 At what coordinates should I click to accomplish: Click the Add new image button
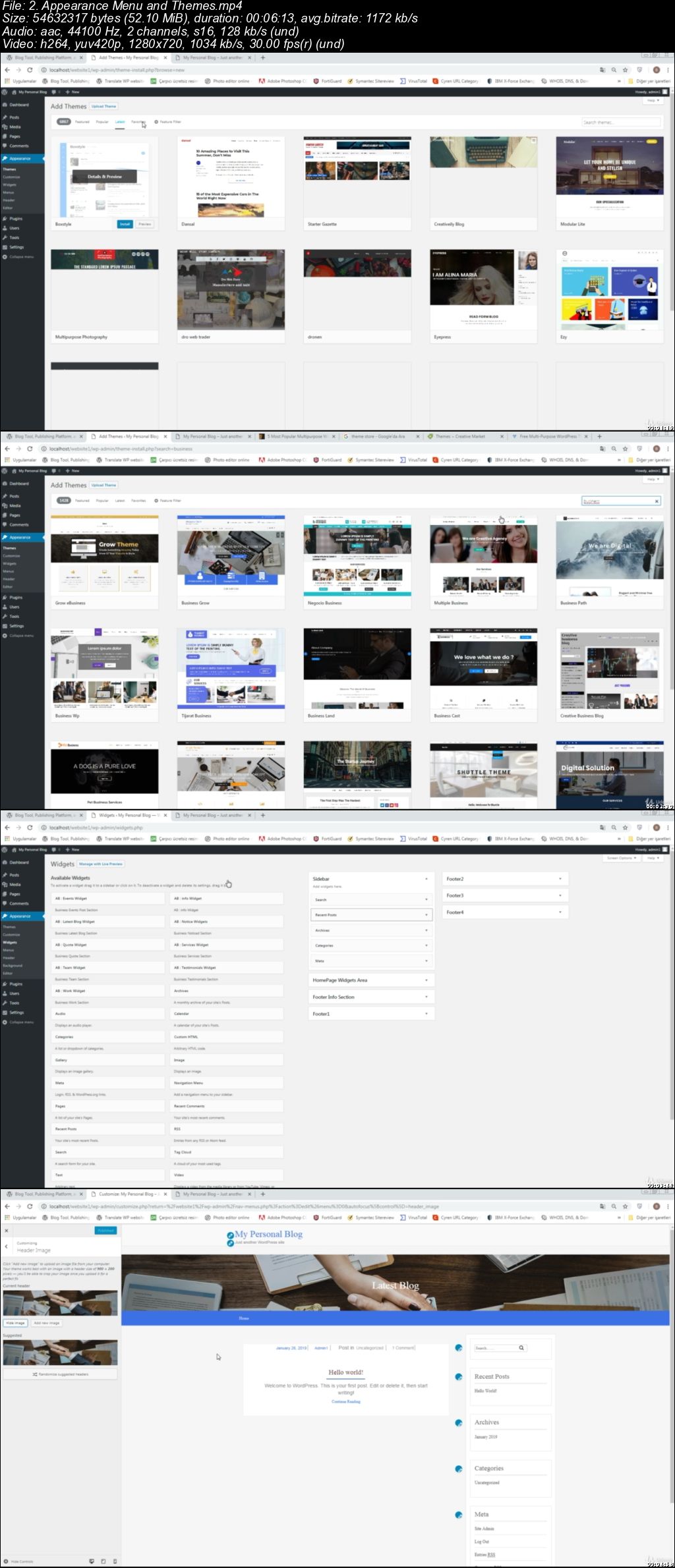pyautogui.click(x=46, y=1323)
